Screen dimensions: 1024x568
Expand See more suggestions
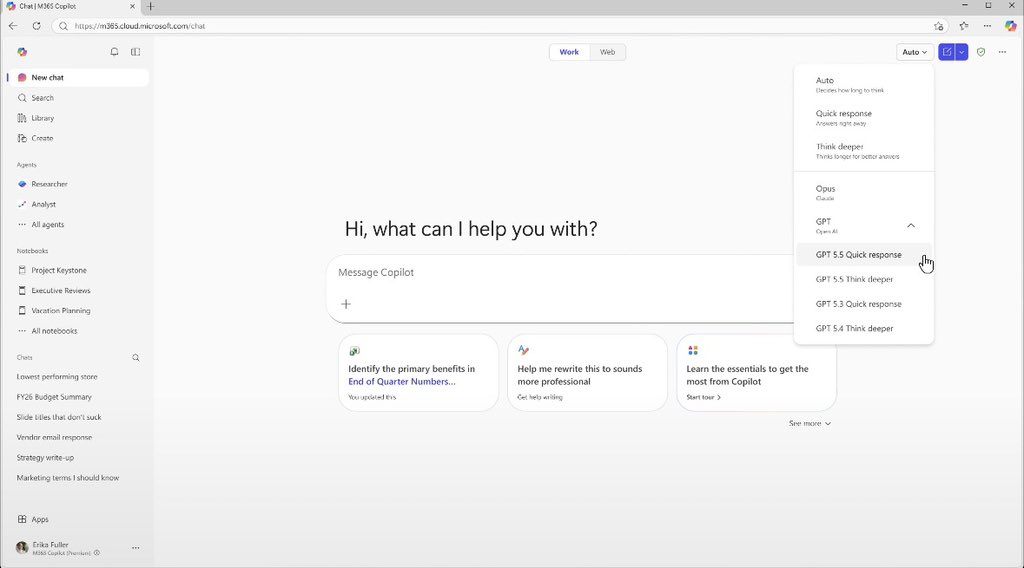(x=810, y=424)
